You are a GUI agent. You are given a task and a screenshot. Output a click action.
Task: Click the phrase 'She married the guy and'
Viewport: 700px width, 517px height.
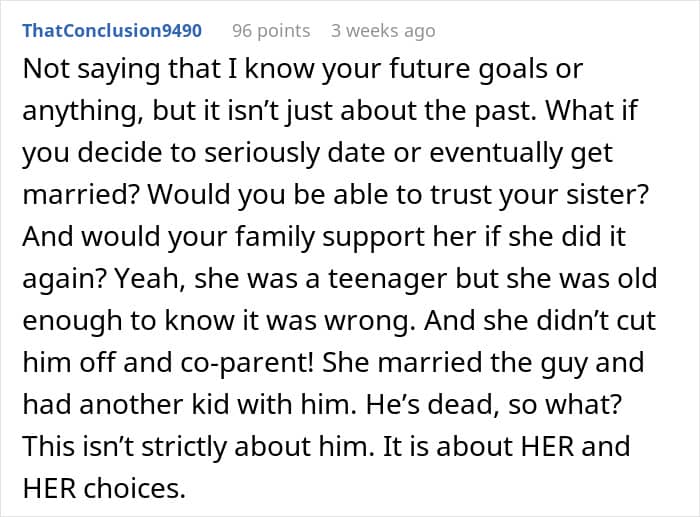pos(483,362)
